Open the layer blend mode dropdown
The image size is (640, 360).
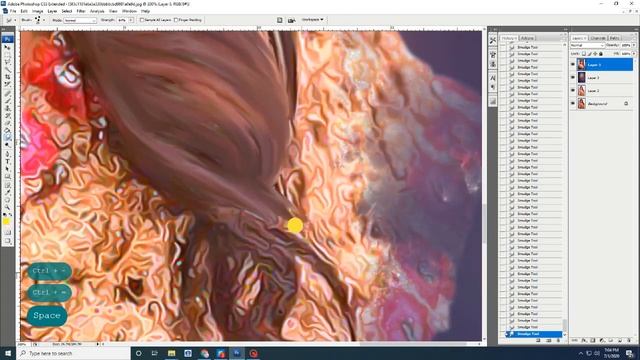click(587, 45)
